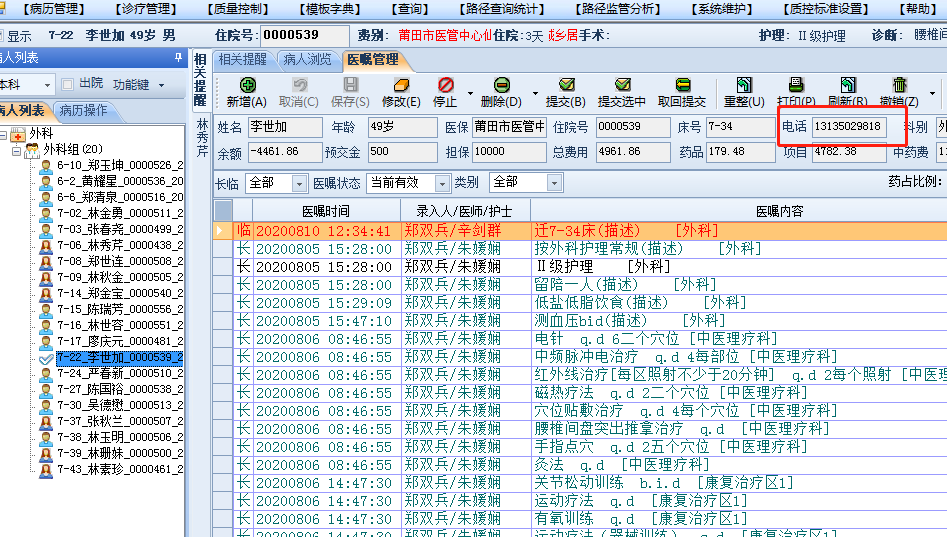947x537 pixels.
Task: Open the 功能键 dropdown menu
Action: click(161, 85)
